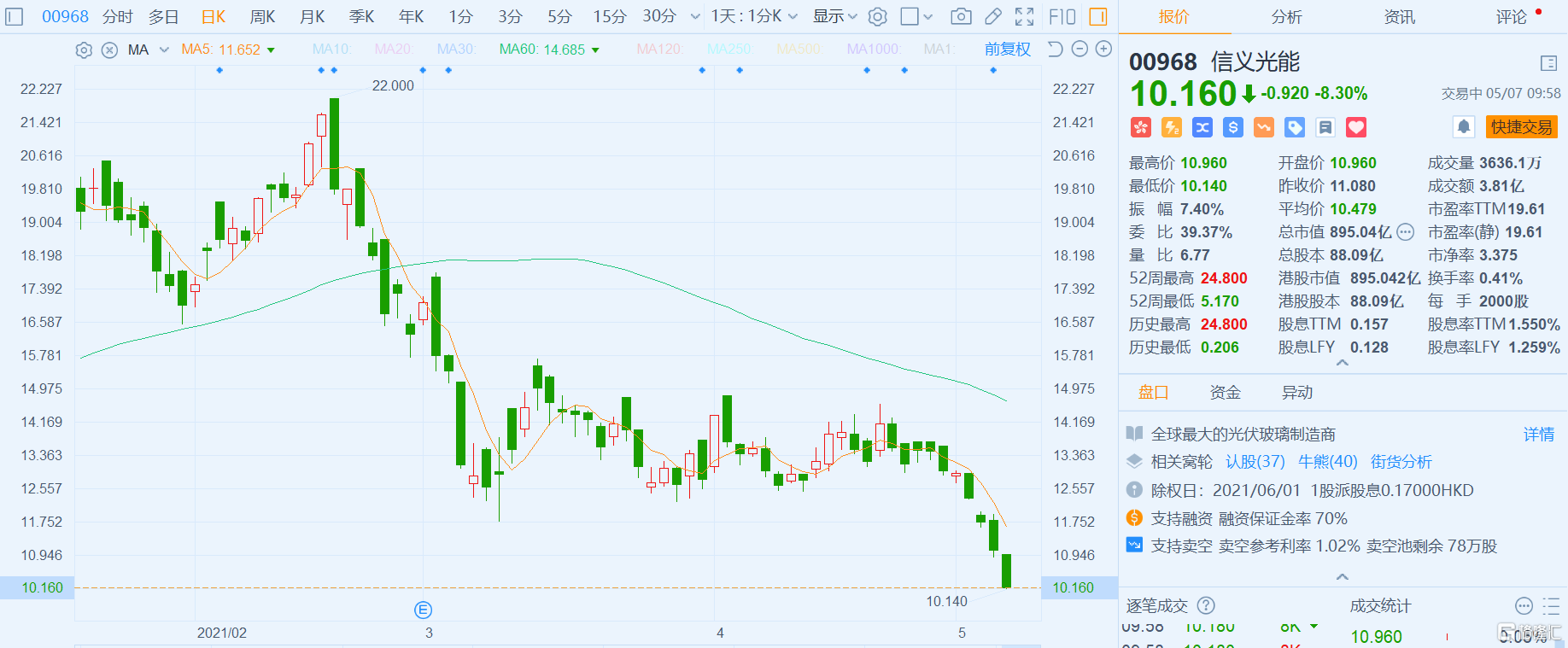Switch to the 周K weekly chart
The height and width of the screenshot is (648, 1568).
[262, 16]
